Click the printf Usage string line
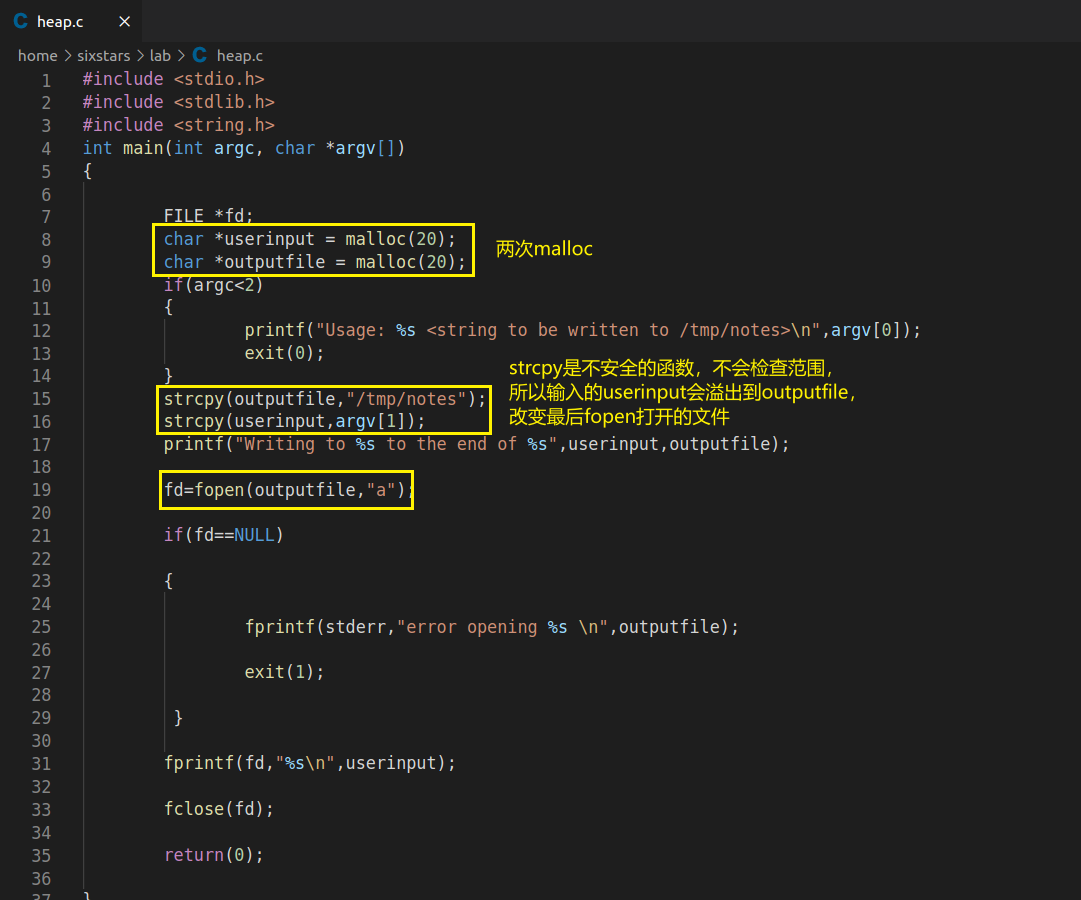Image resolution: width=1081 pixels, height=900 pixels. pos(583,330)
